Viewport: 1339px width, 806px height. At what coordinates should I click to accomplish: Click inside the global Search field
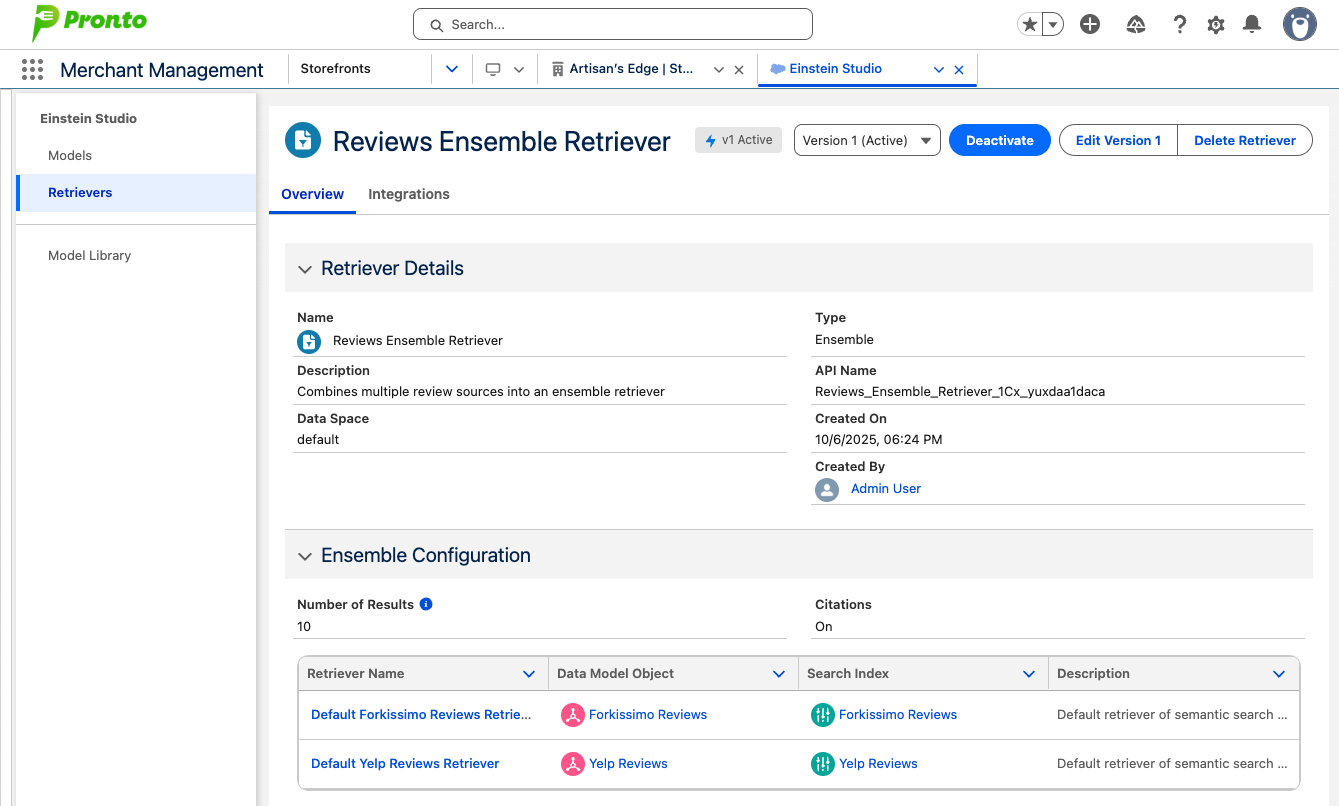[x=611, y=23]
